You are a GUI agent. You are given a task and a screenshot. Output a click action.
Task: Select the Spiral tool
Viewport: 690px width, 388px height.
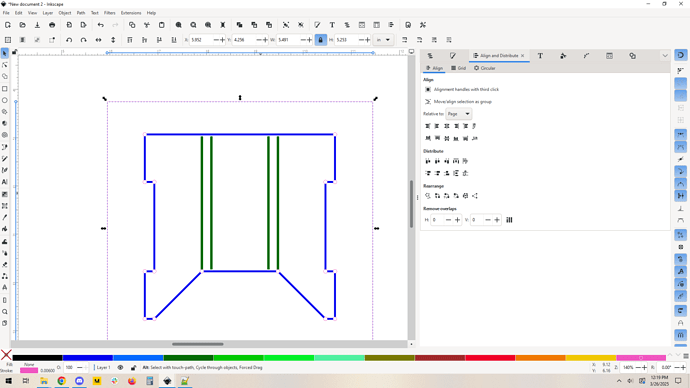[x=5, y=135]
